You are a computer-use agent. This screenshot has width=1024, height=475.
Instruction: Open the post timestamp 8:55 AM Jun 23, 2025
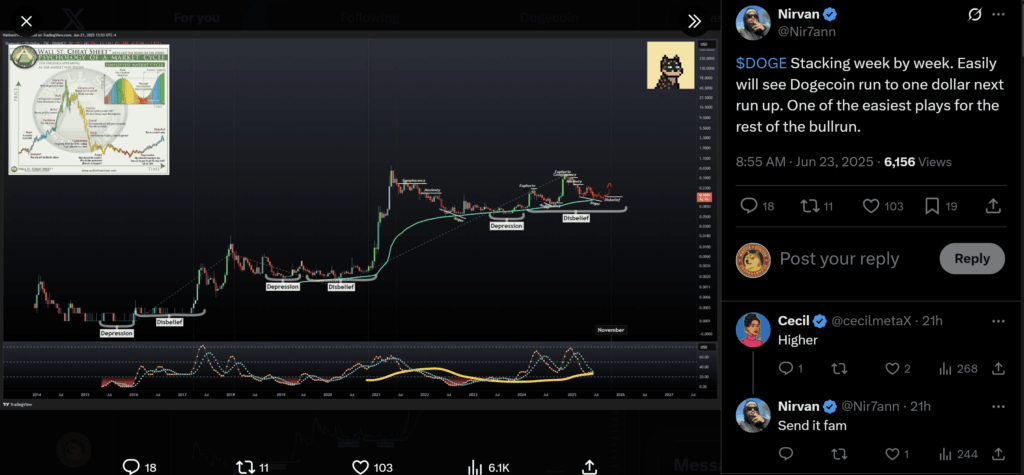[805, 162]
